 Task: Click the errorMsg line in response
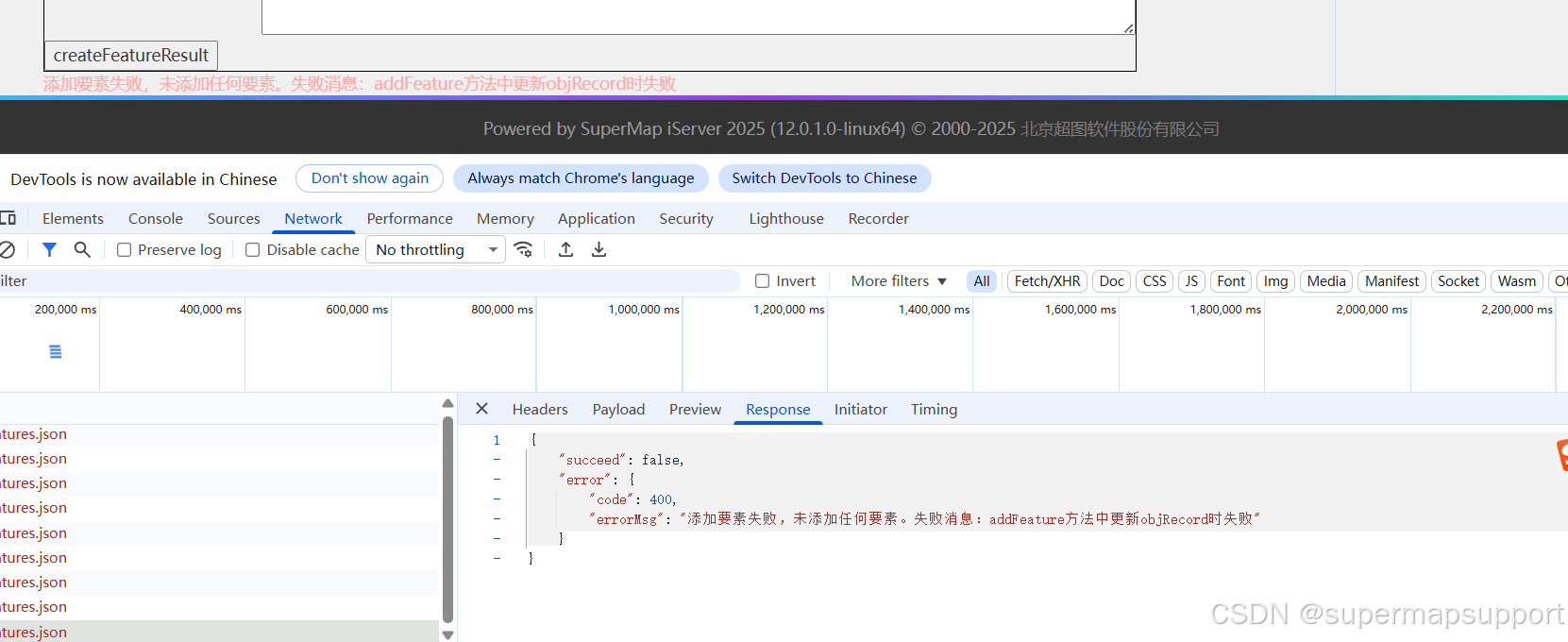coord(924,519)
